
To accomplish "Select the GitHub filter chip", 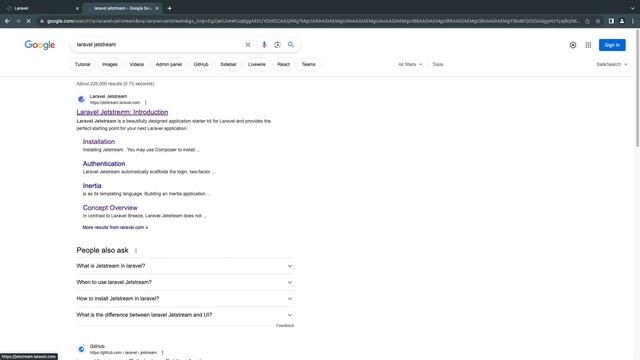I will tap(201, 64).
